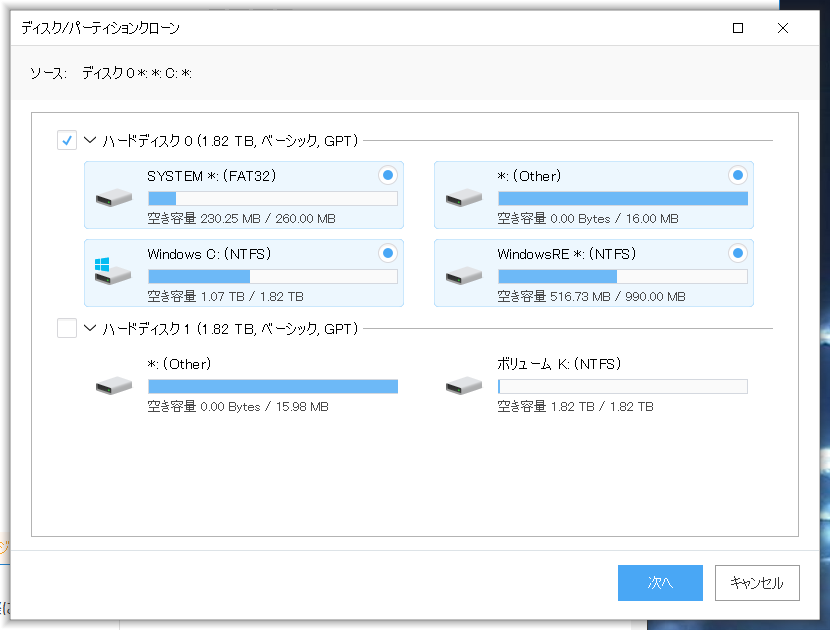Image resolution: width=830 pixels, height=630 pixels.
Task: Click the SYSTEM FAT32 partition drive icon
Action: coord(114,198)
